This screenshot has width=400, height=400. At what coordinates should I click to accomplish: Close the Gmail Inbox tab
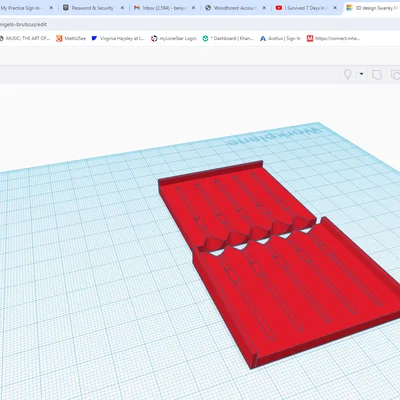(x=193, y=8)
